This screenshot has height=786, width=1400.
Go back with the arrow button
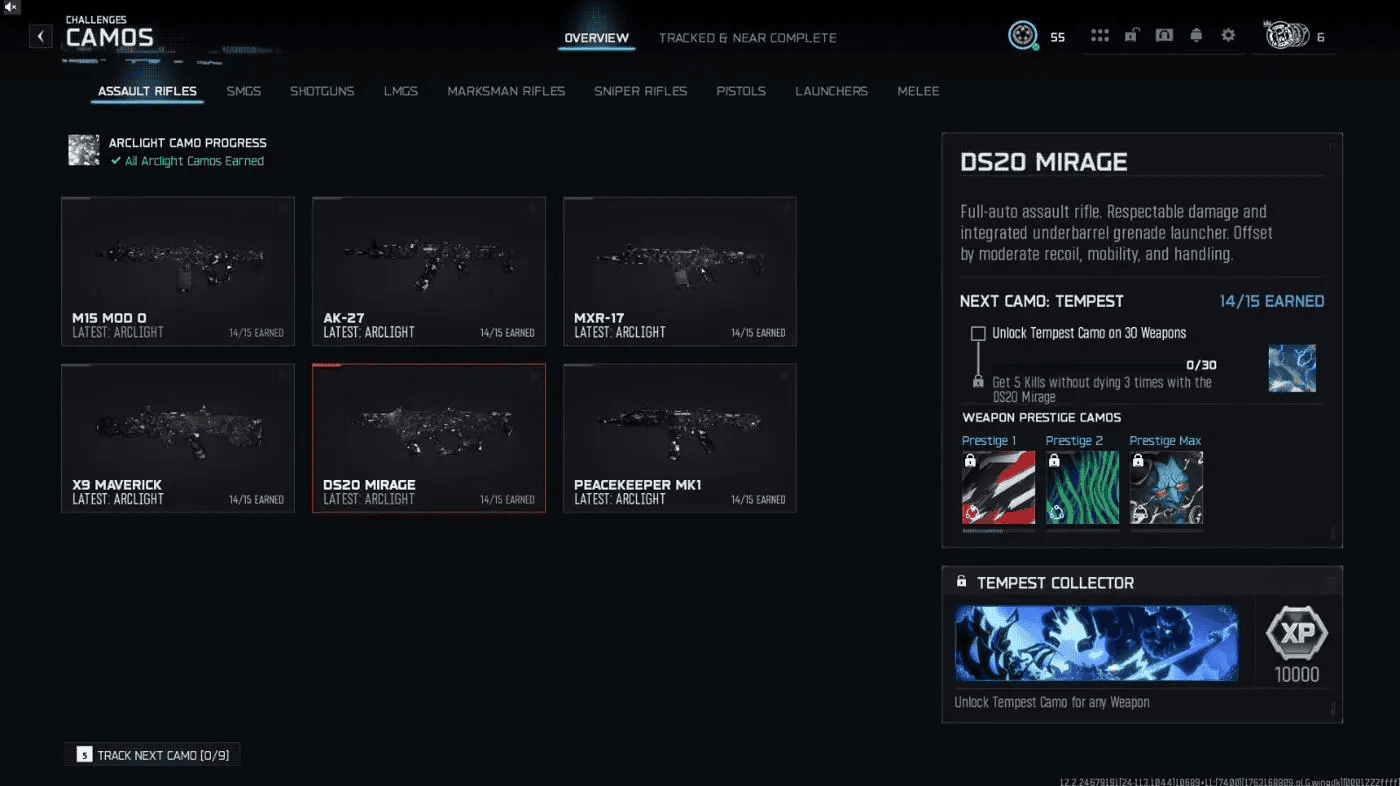[x=40, y=36]
